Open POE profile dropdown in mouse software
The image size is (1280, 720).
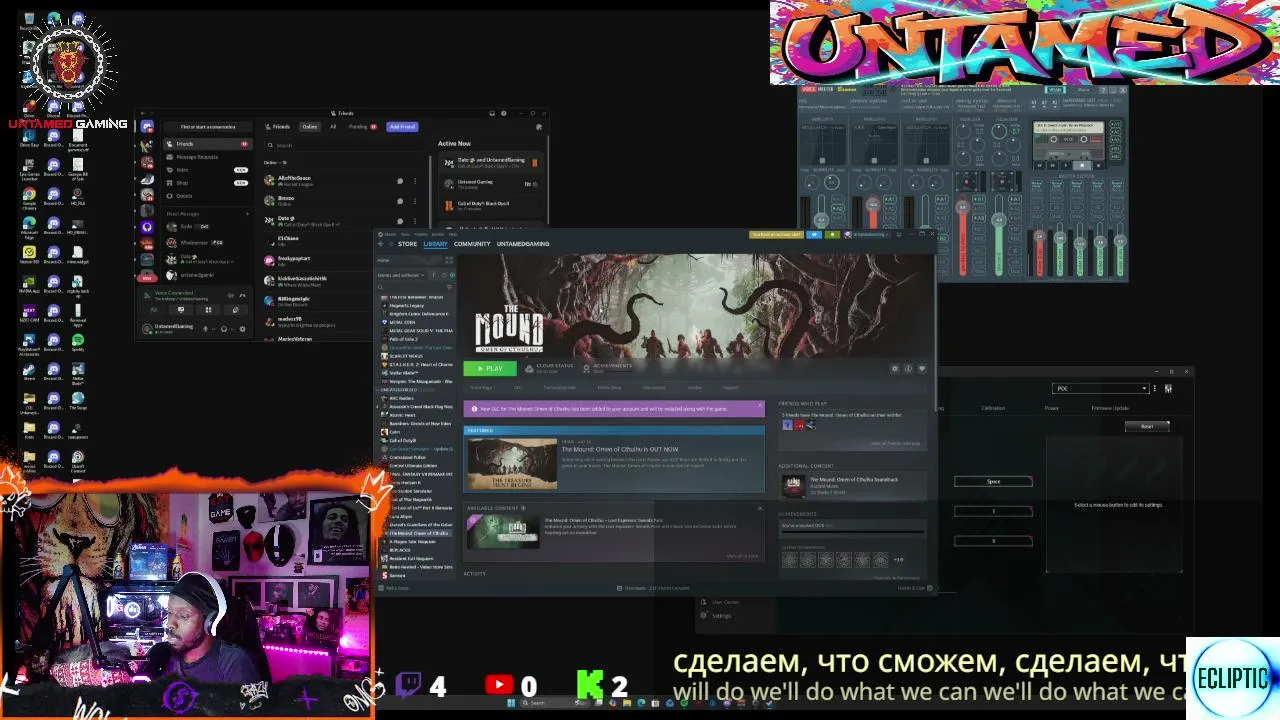(x=1101, y=389)
